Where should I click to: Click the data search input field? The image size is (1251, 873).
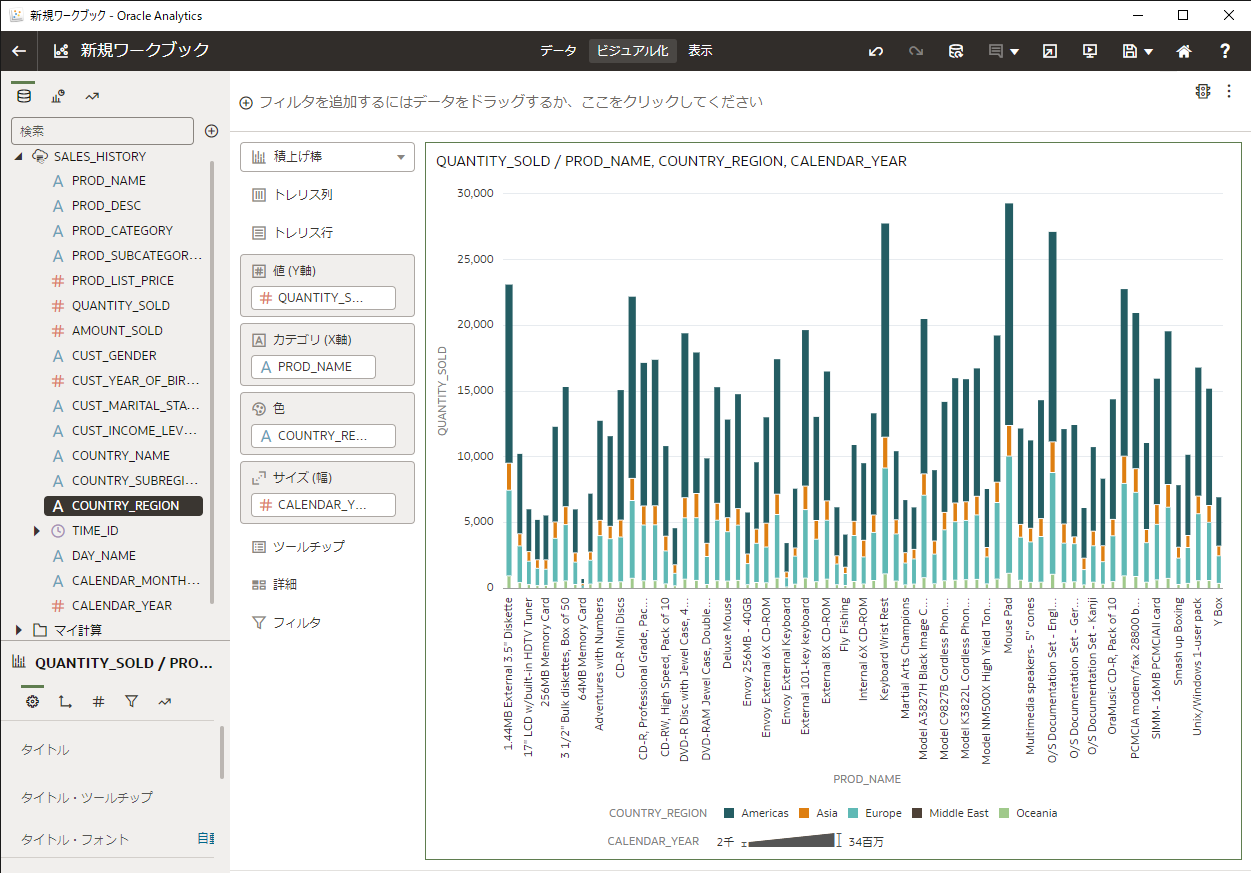(102, 131)
